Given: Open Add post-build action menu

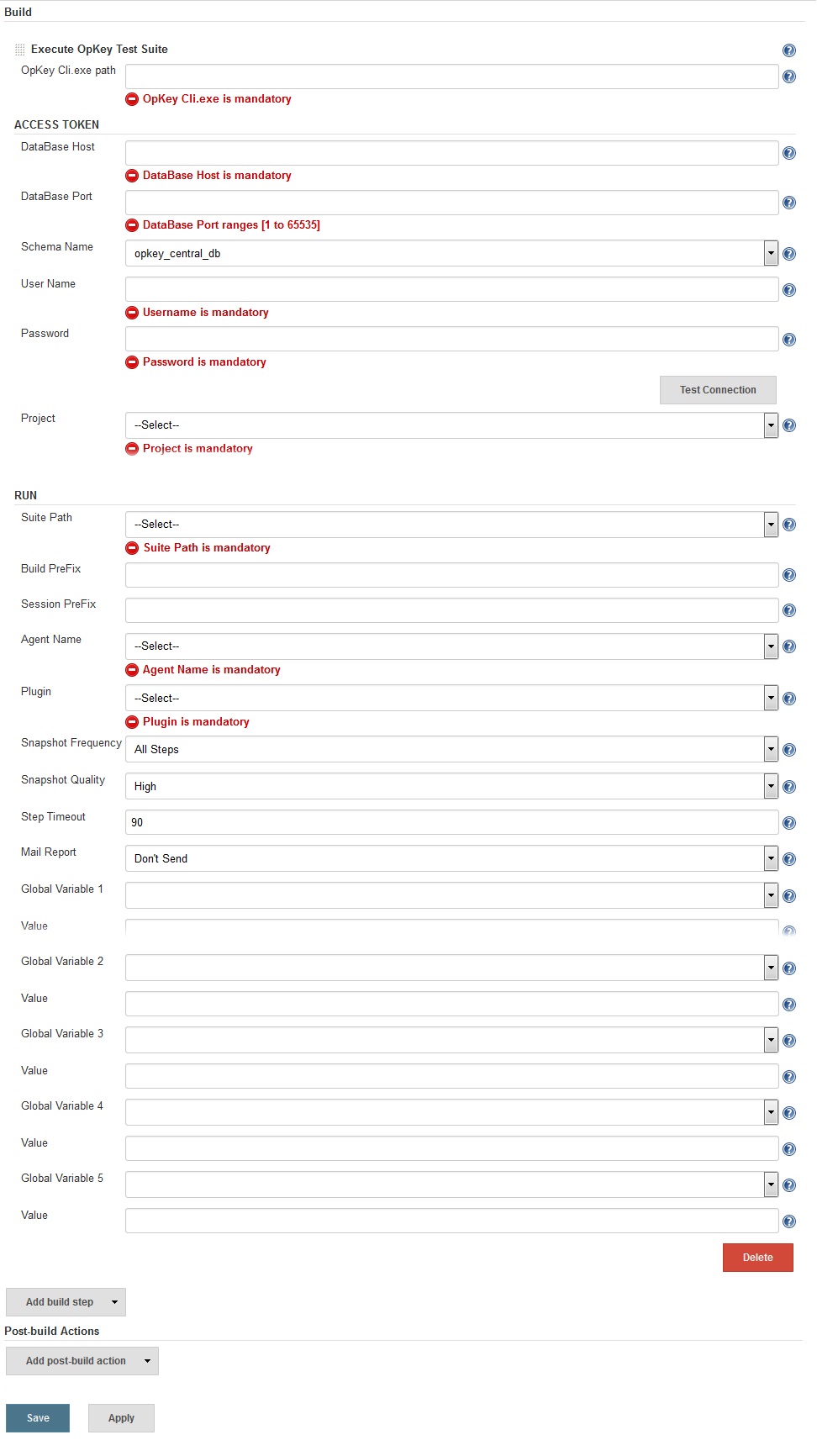Looking at the screenshot, I should [82, 1361].
